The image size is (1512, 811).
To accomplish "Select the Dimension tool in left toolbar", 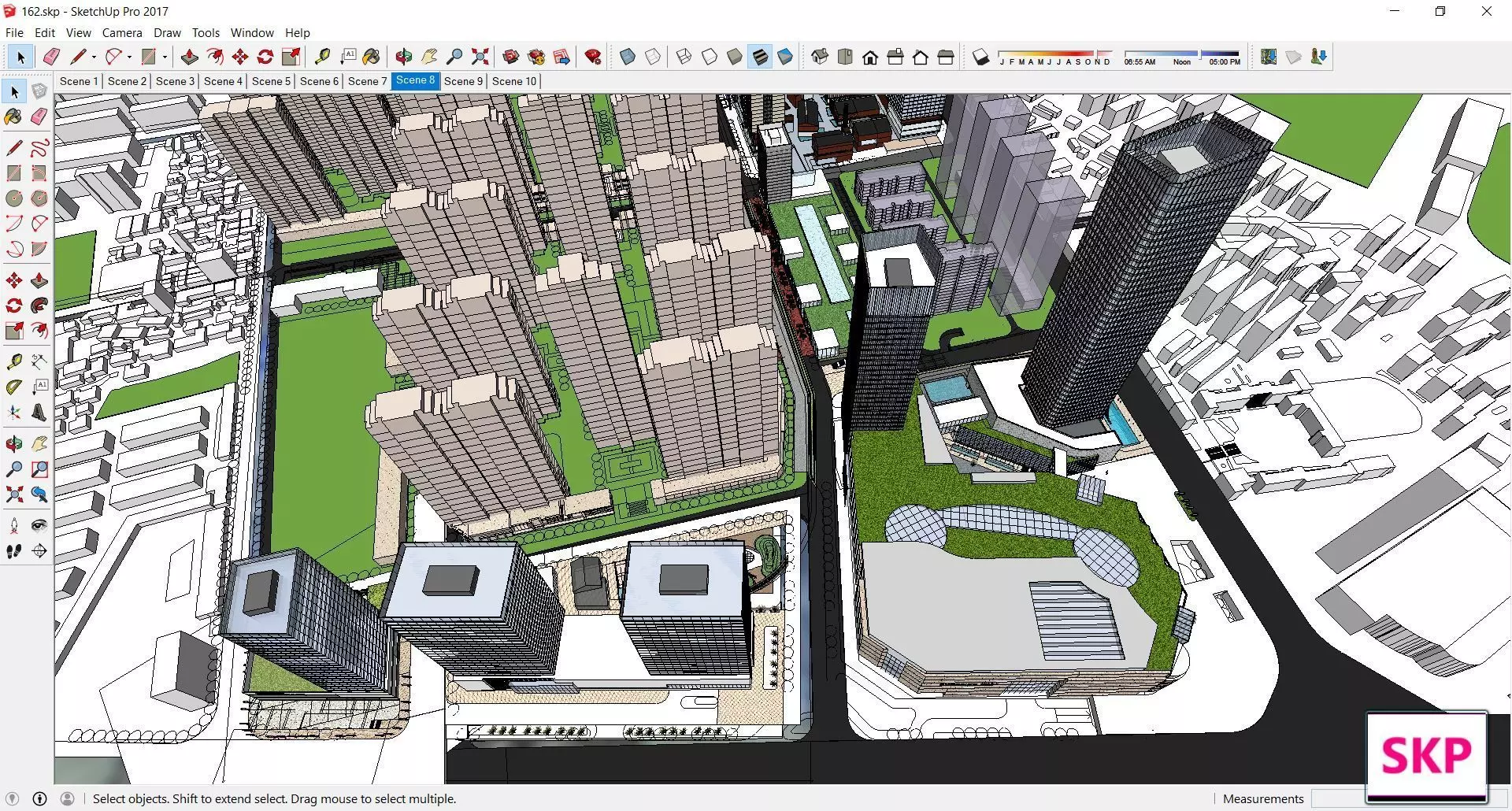I will pyautogui.click(x=39, y=361).
